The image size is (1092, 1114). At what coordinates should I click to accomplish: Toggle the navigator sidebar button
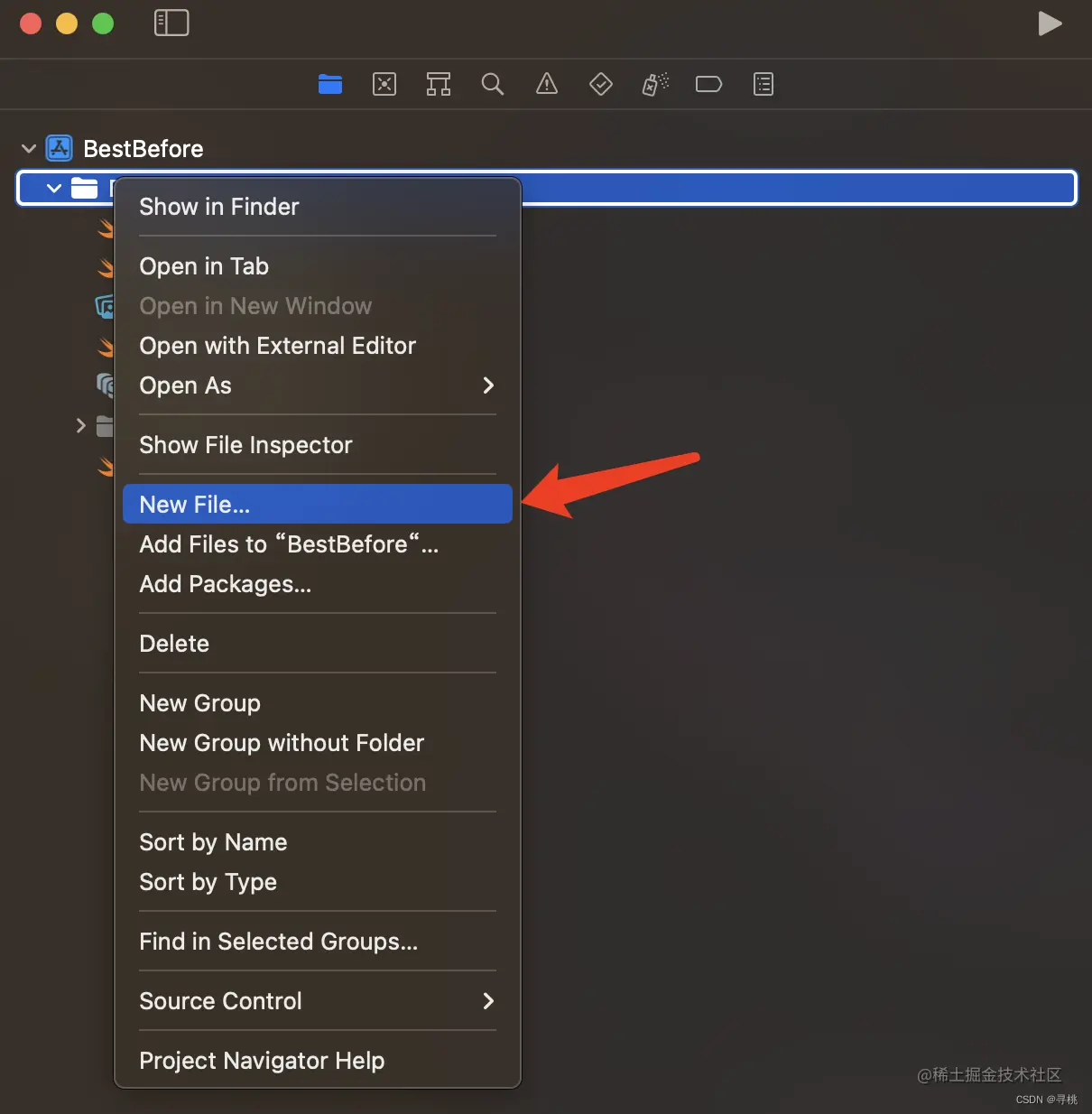(171, 23)
